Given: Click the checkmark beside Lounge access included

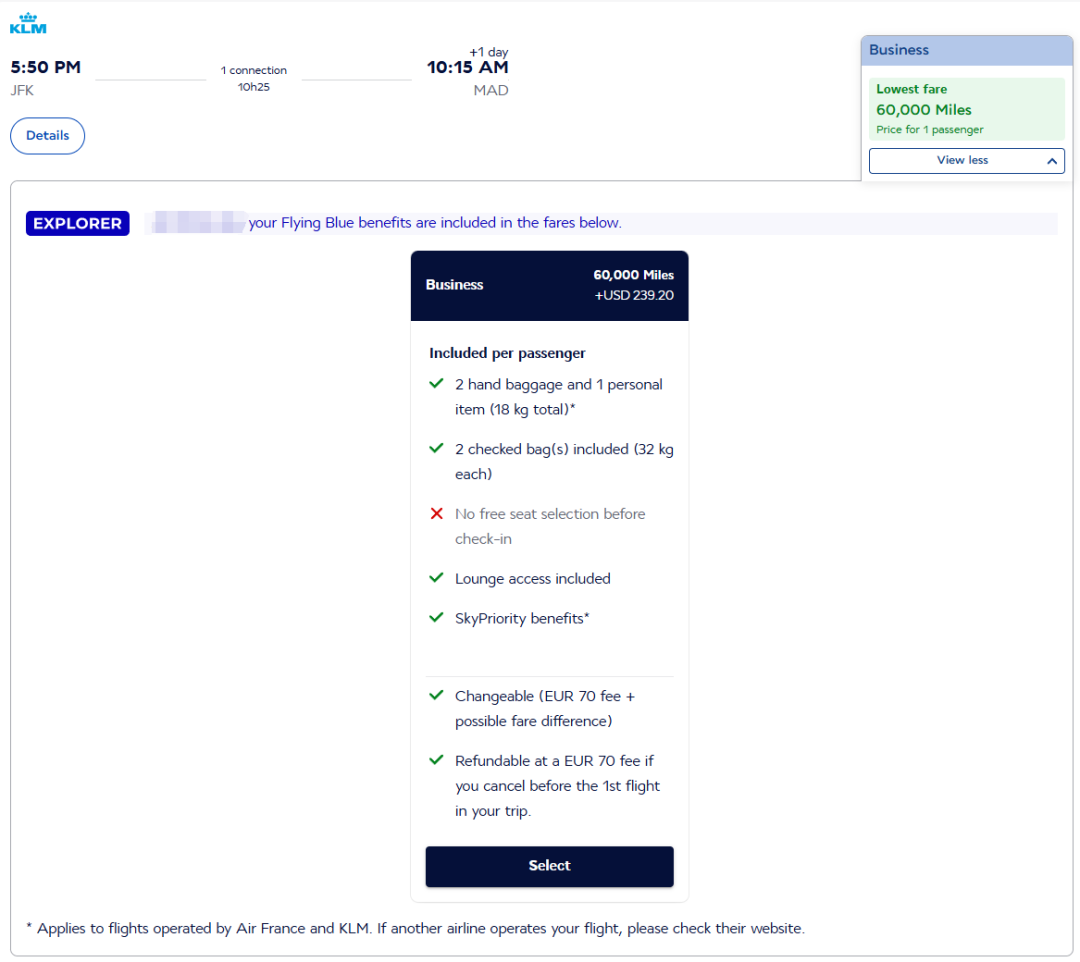Looking at the screenshot, I should 436,578.
